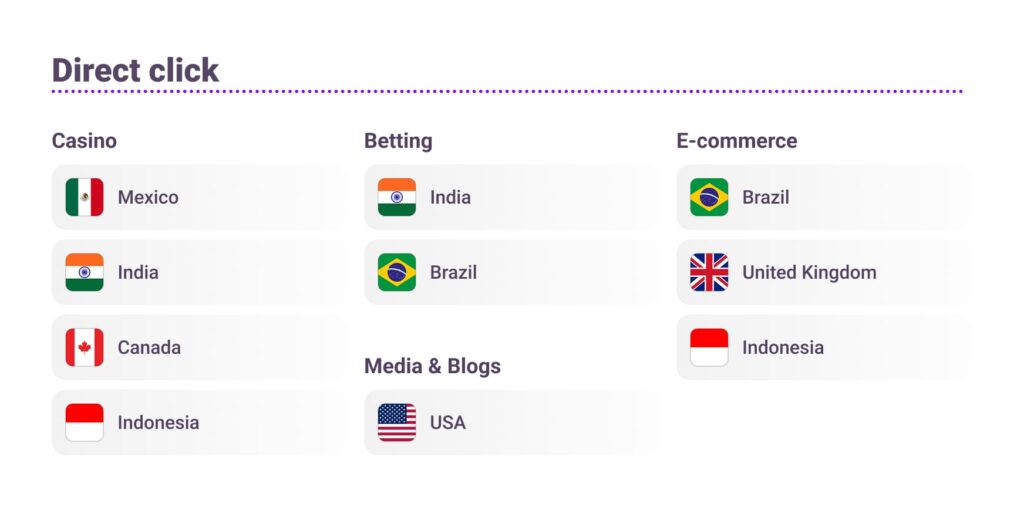Select the Mexico label in Casino list
This screenshot has height=507, width=1024.
[148, 197]
